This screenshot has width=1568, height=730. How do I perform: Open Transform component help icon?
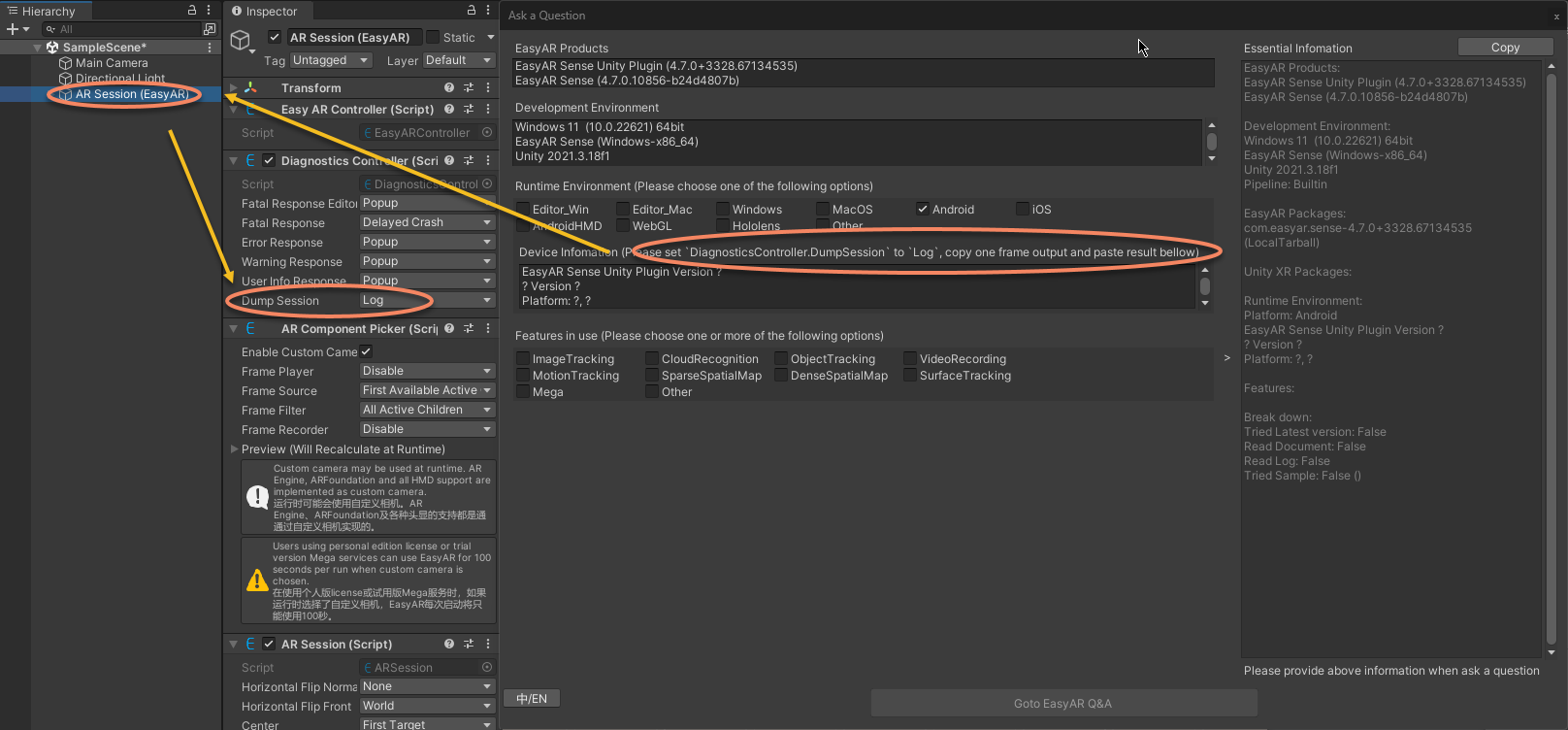(449, 87)
